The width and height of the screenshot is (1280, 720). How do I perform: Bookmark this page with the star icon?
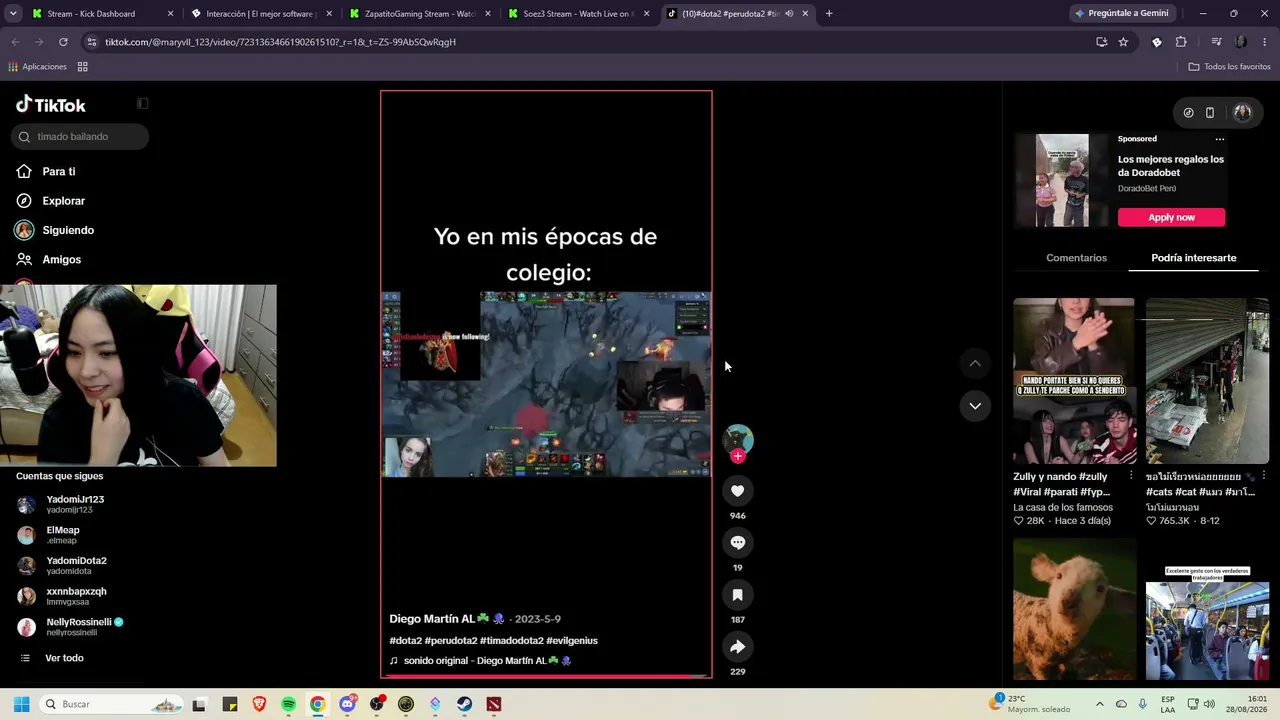(x=1123, y=42)
